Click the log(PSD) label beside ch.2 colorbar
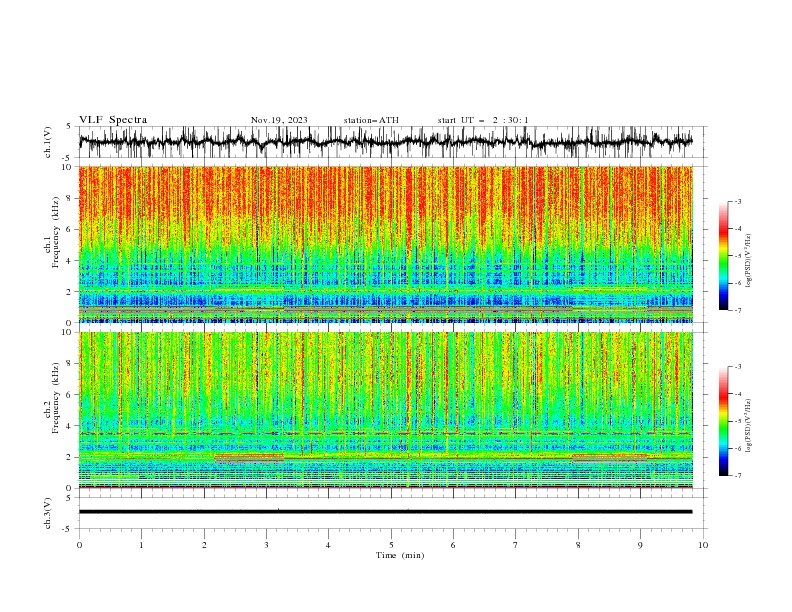The height and width of the screenshot is (612, 792). pyautogui.click(x=748, y=425)
